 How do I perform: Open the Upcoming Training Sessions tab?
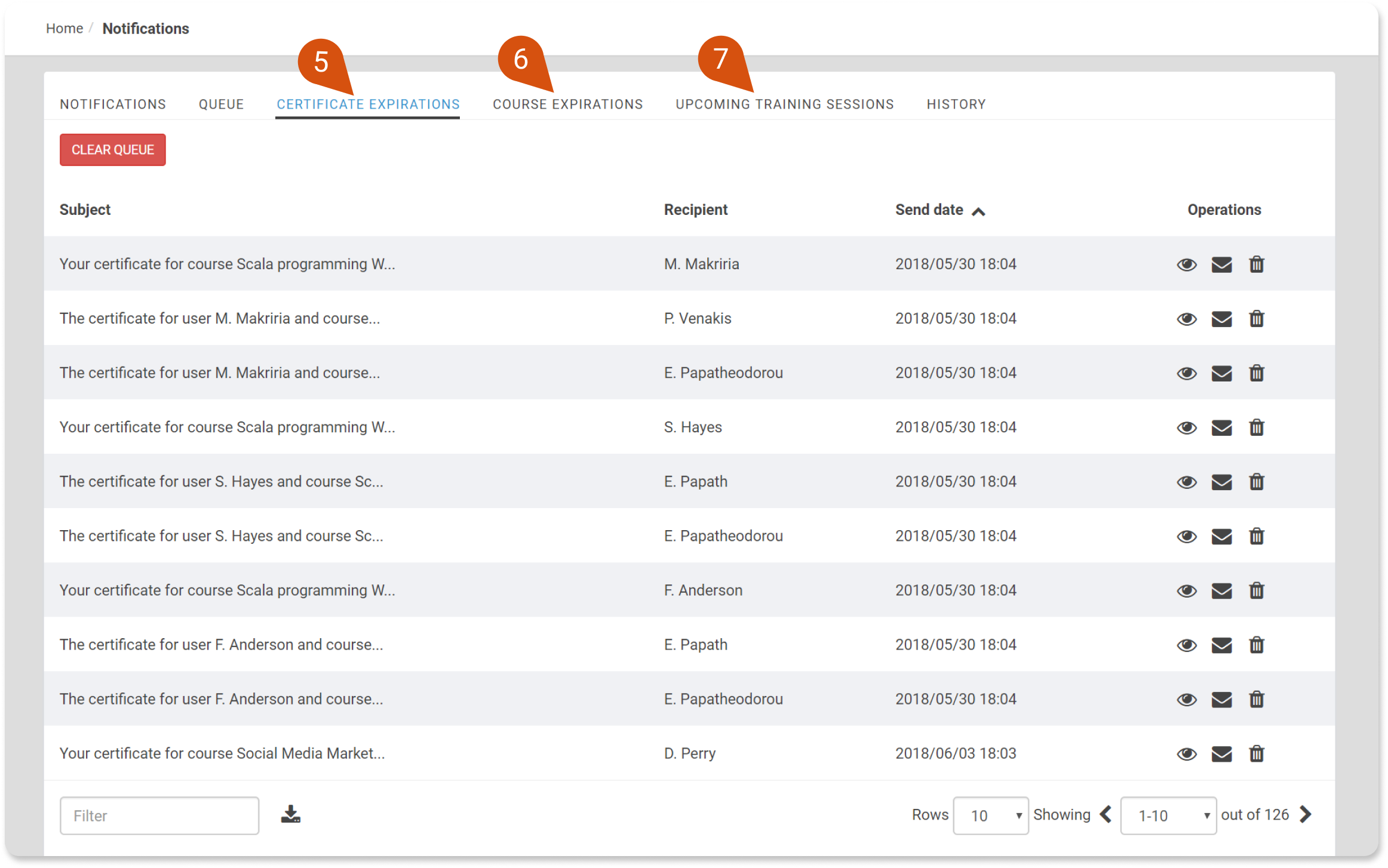pos(784,104)
